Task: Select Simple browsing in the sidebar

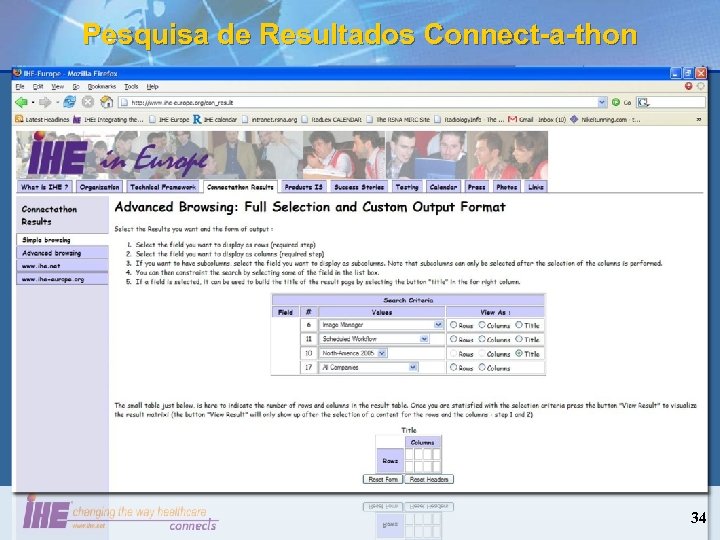Action: tap(62, 240)
